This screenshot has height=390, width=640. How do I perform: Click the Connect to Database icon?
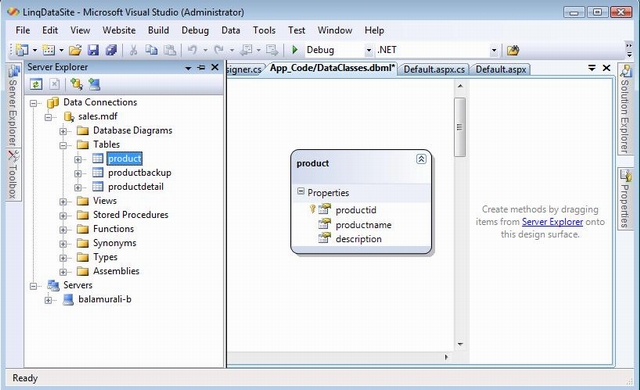[76, 84]
